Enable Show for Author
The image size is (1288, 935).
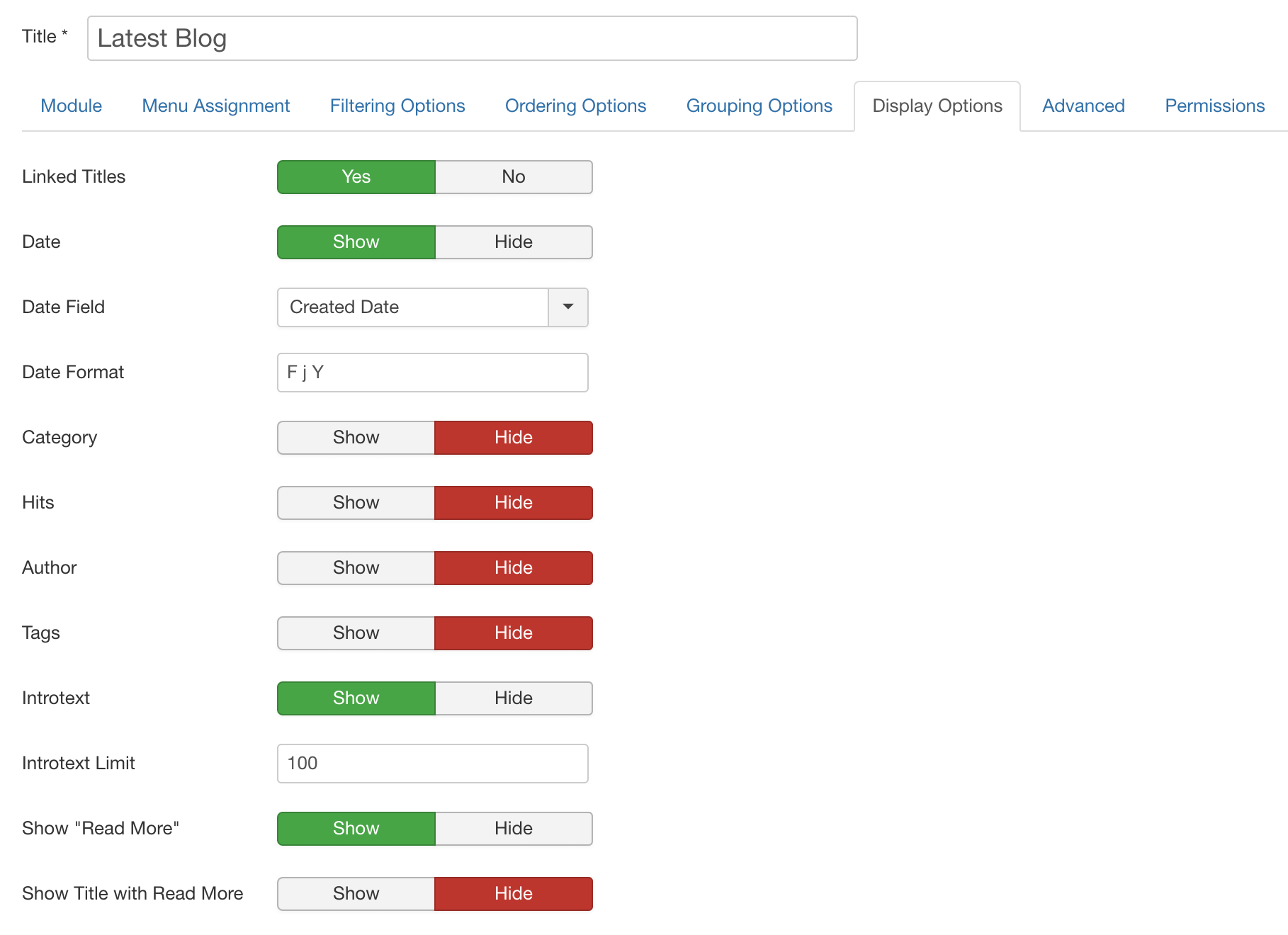[x=356, y=568]
